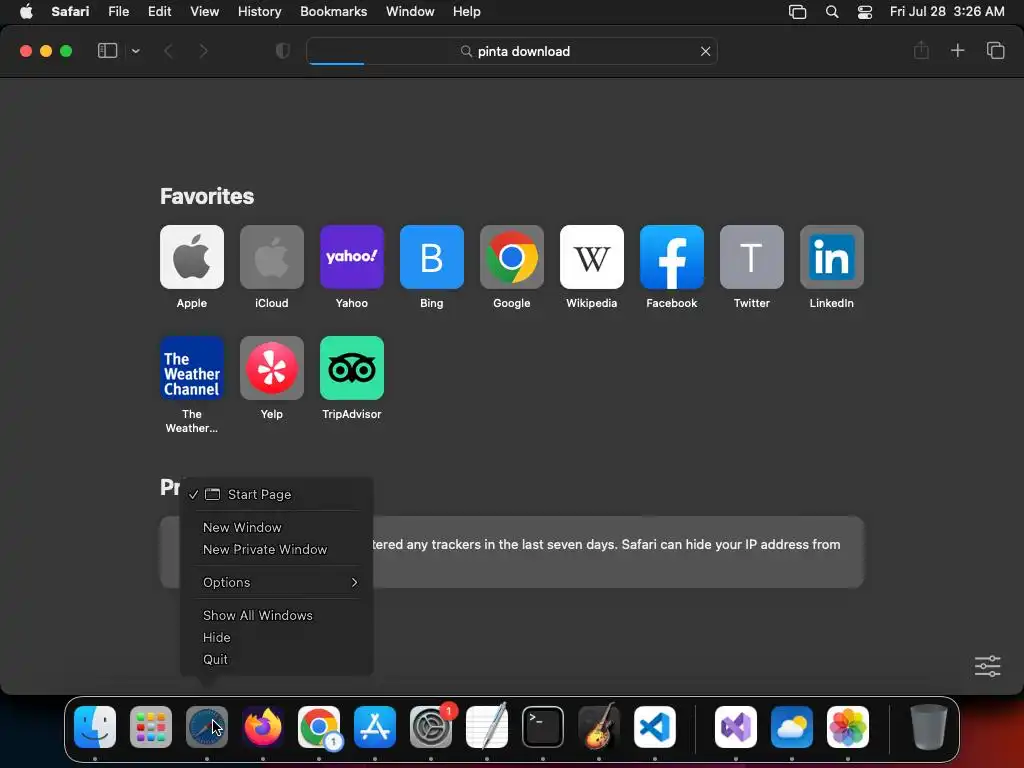
Task: Open the Help menu
Action: pyautogui.click(x=466, y=11)
